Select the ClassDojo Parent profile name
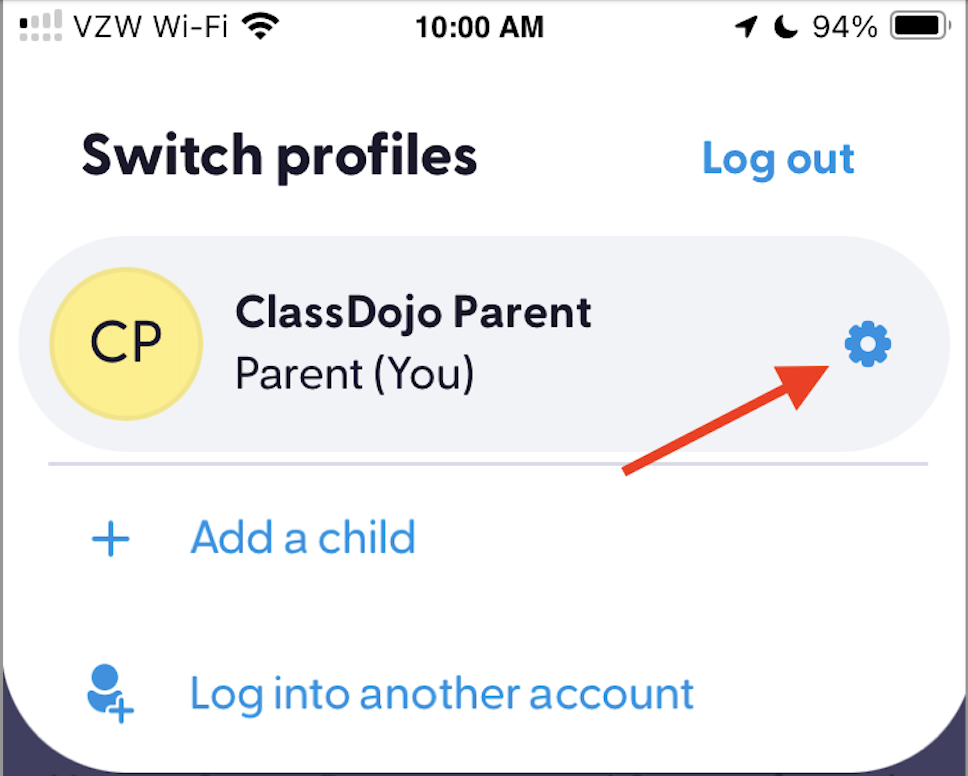The image size is (968, 776). tap(413, 313)
